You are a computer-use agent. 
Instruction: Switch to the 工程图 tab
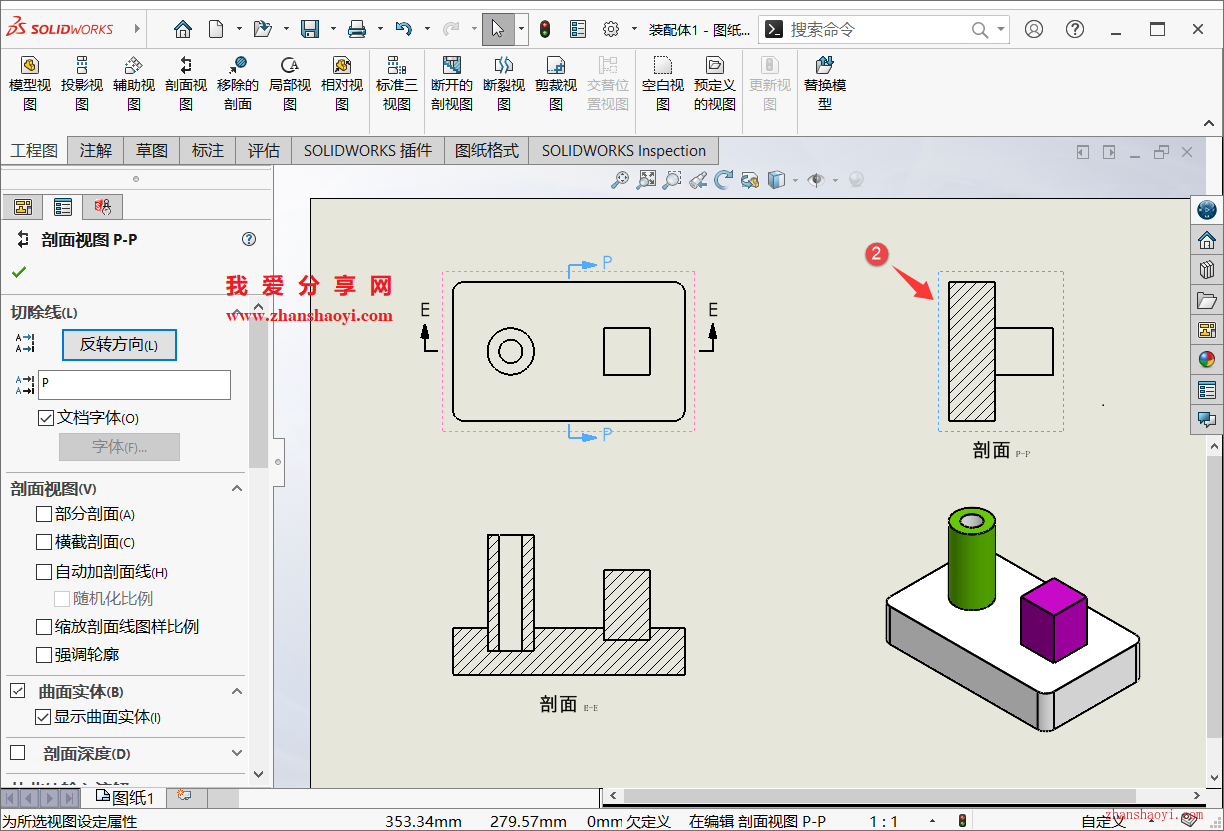pos(34,151)
